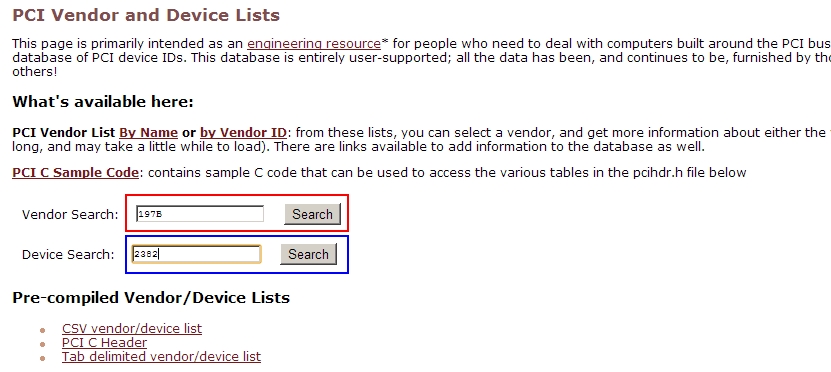Open the Tab delimited vendor/device list

click(161, 357)
